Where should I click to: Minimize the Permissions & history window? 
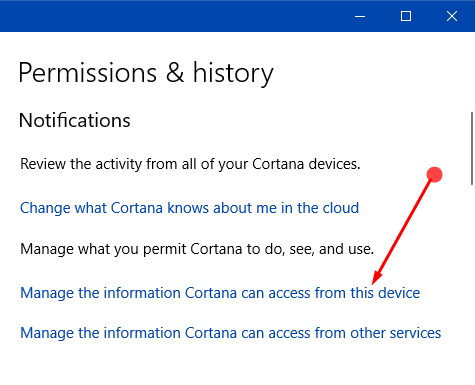click(360, 16)
